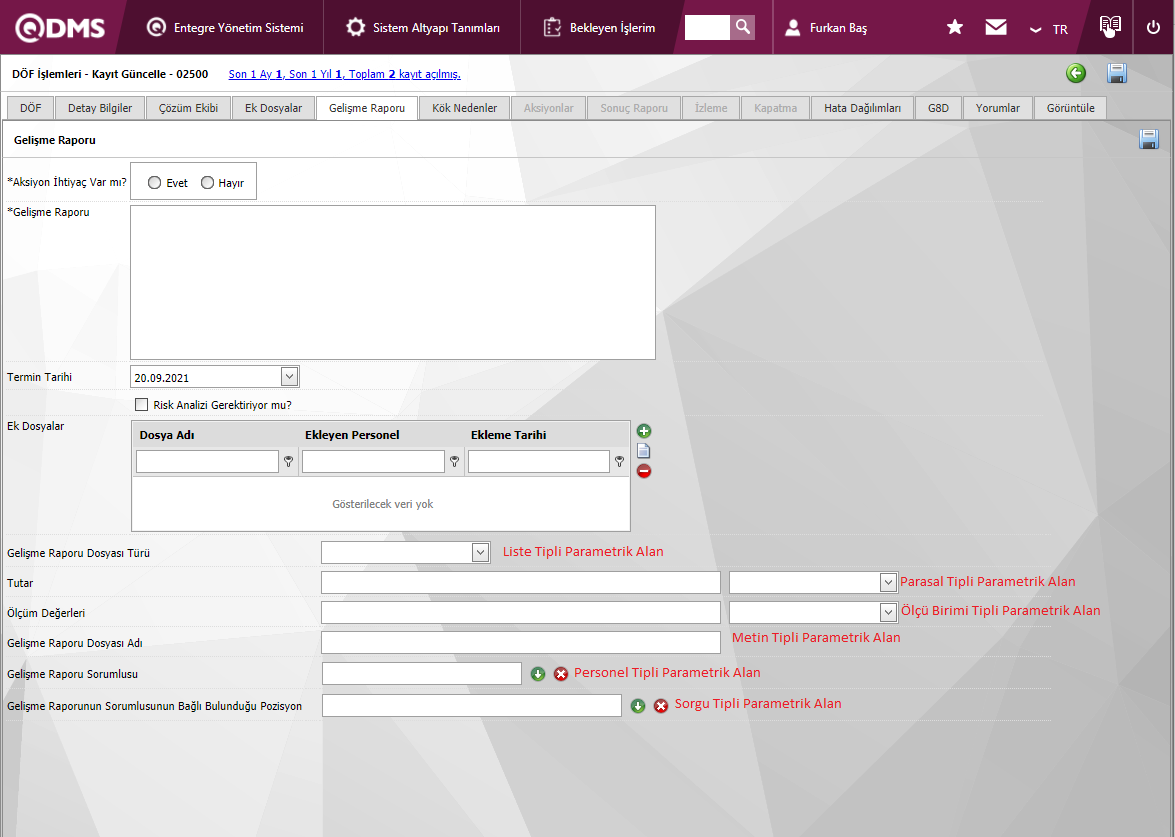Image resolution: width=1175 pixels, height=837 pixels.
Task: Open the help book icon
Action: tap(1110, 26)
